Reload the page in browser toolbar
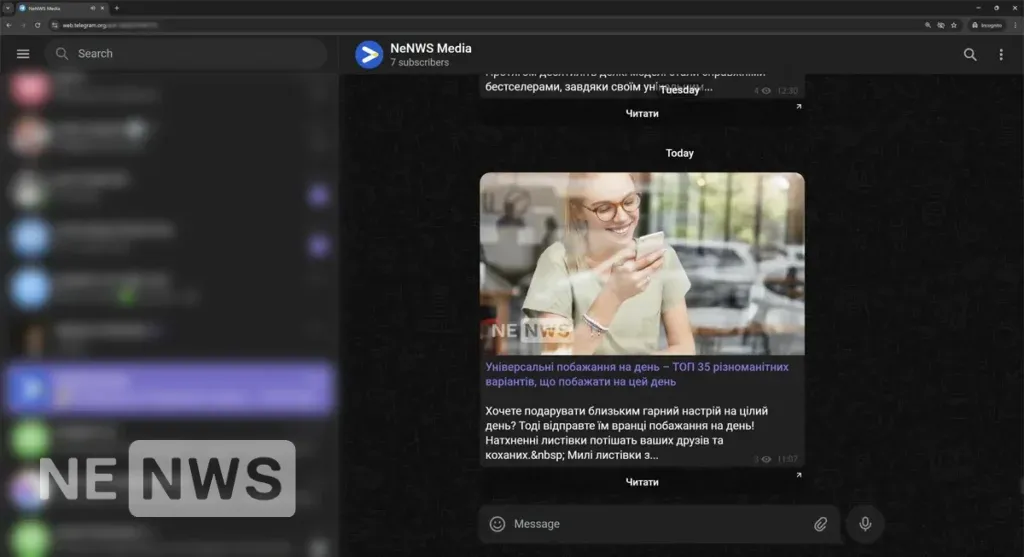Viewport: 1024px width, 557px height. click(37, 25)
